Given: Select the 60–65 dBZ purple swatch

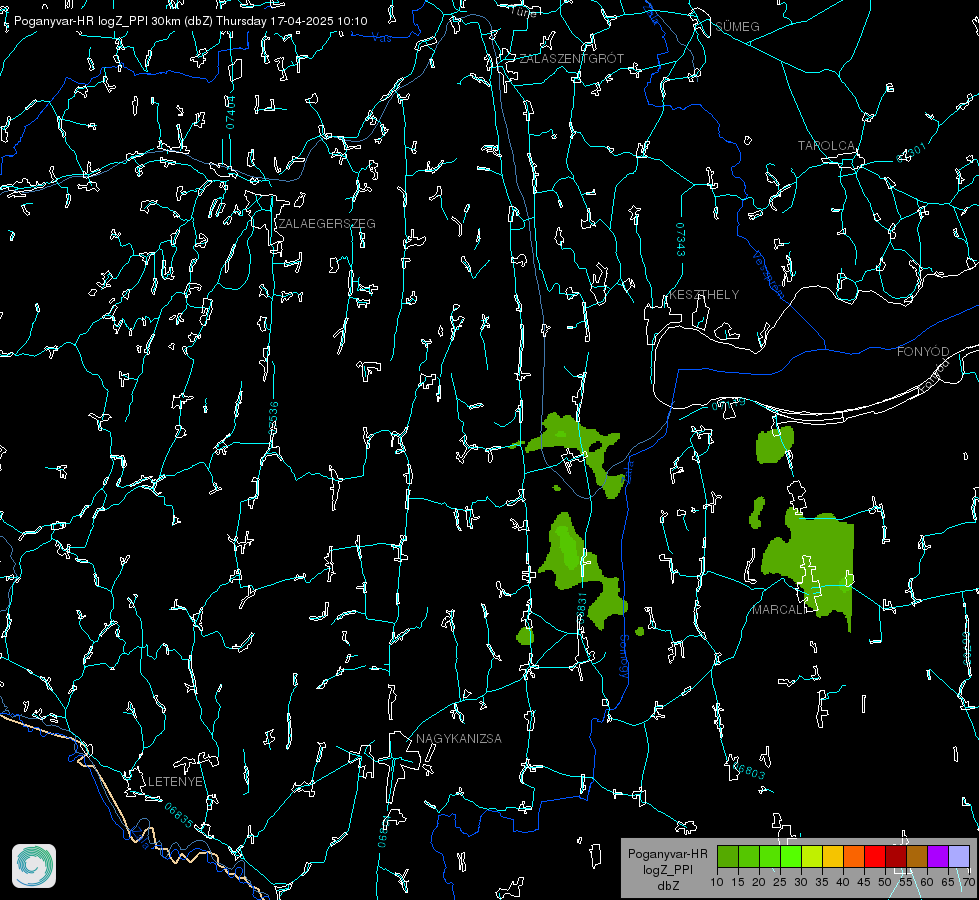Looking at the screenshot, I should 938,856.
